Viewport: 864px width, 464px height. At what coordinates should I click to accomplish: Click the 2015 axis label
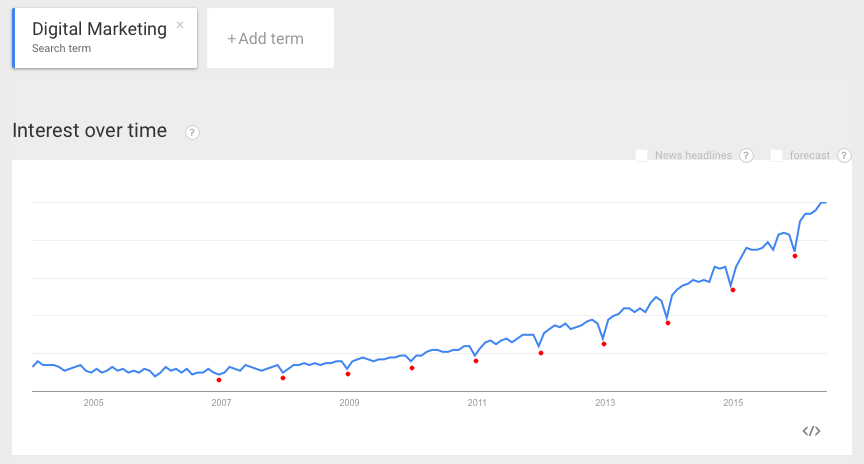click(x=733, y=403)
